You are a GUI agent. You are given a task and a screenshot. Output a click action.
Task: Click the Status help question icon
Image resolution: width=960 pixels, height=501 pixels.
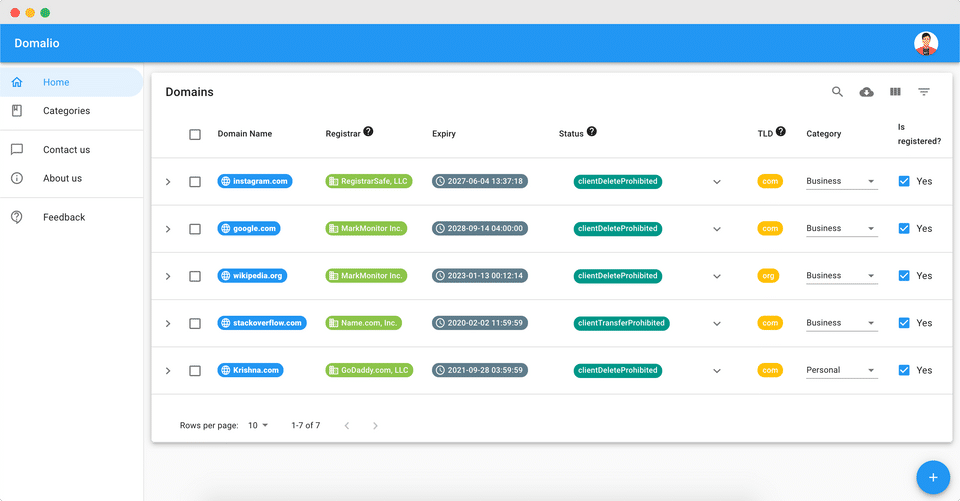[x=591, y=131]
